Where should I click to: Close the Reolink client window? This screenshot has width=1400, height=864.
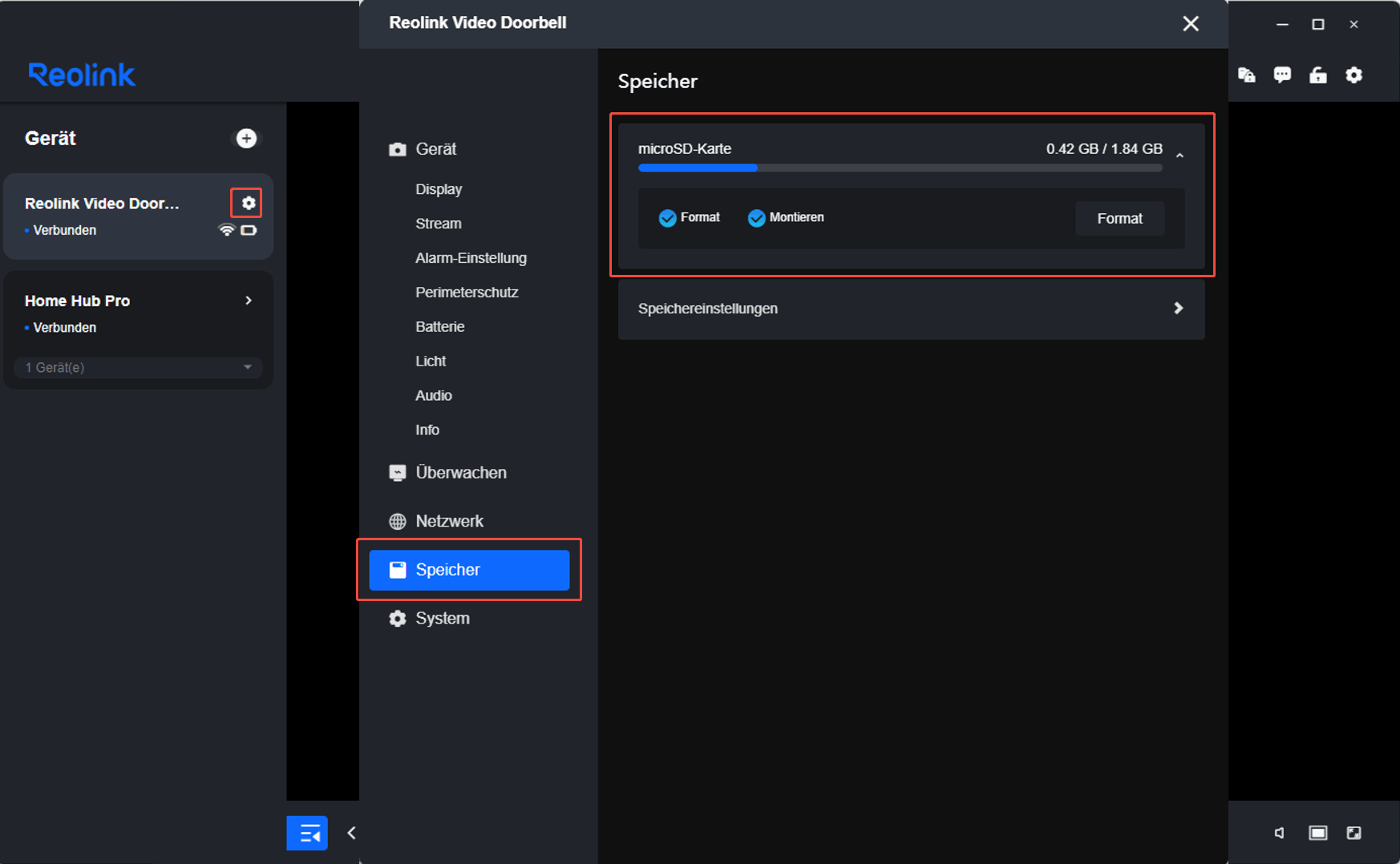(1353, 25)
